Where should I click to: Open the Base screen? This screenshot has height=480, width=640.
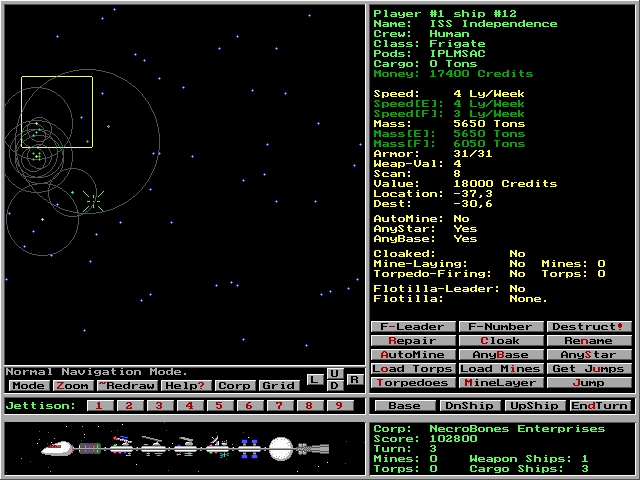[x=404, y=406]
